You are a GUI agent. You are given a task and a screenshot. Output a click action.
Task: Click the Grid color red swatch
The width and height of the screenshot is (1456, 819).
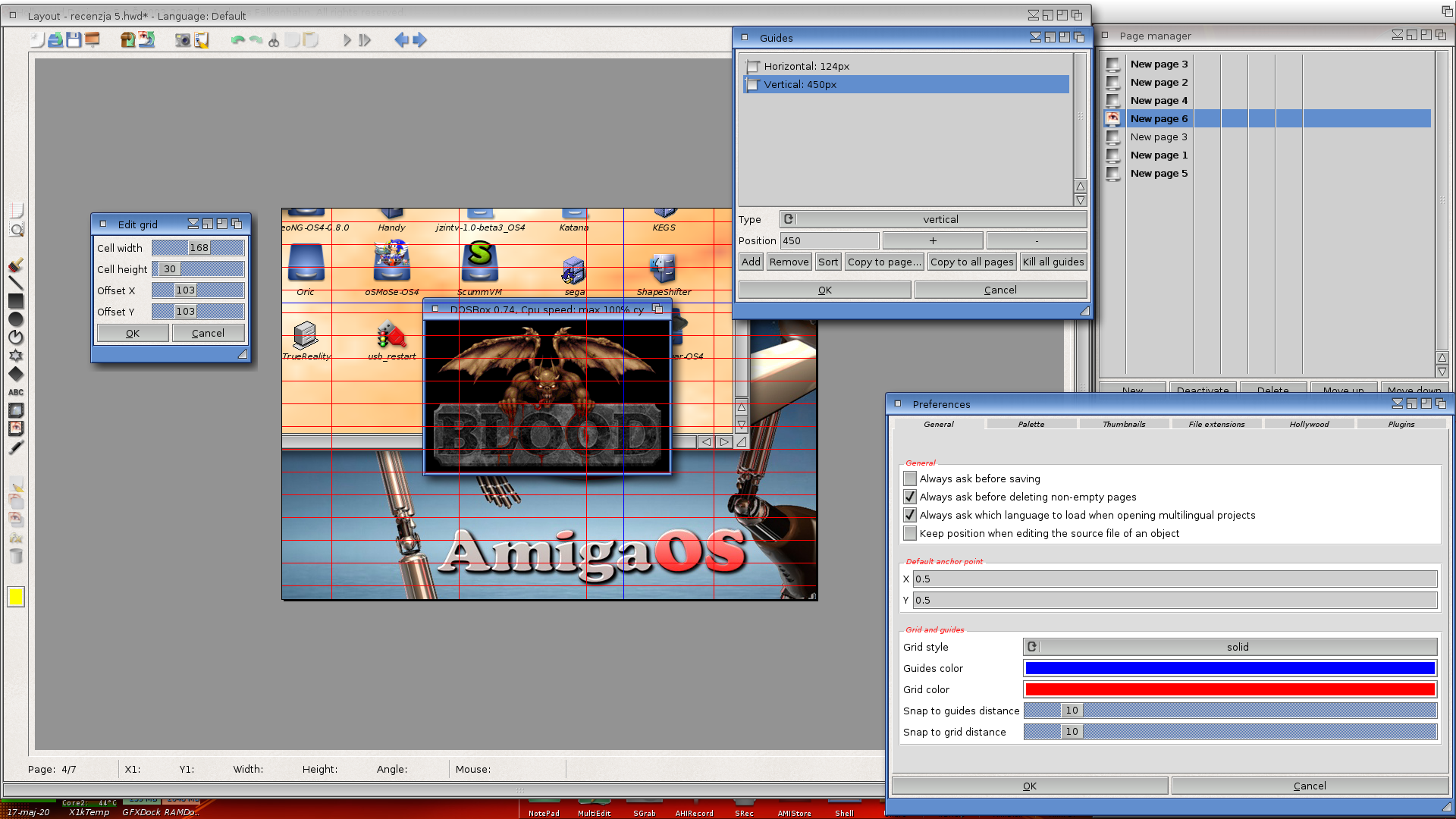[x=1230, y=689]
